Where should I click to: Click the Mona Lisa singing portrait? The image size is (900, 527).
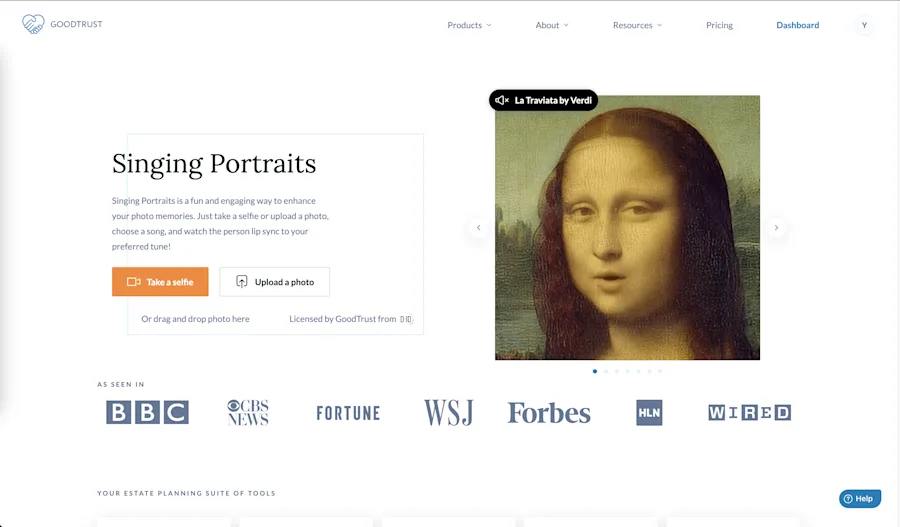click(627, 228)
